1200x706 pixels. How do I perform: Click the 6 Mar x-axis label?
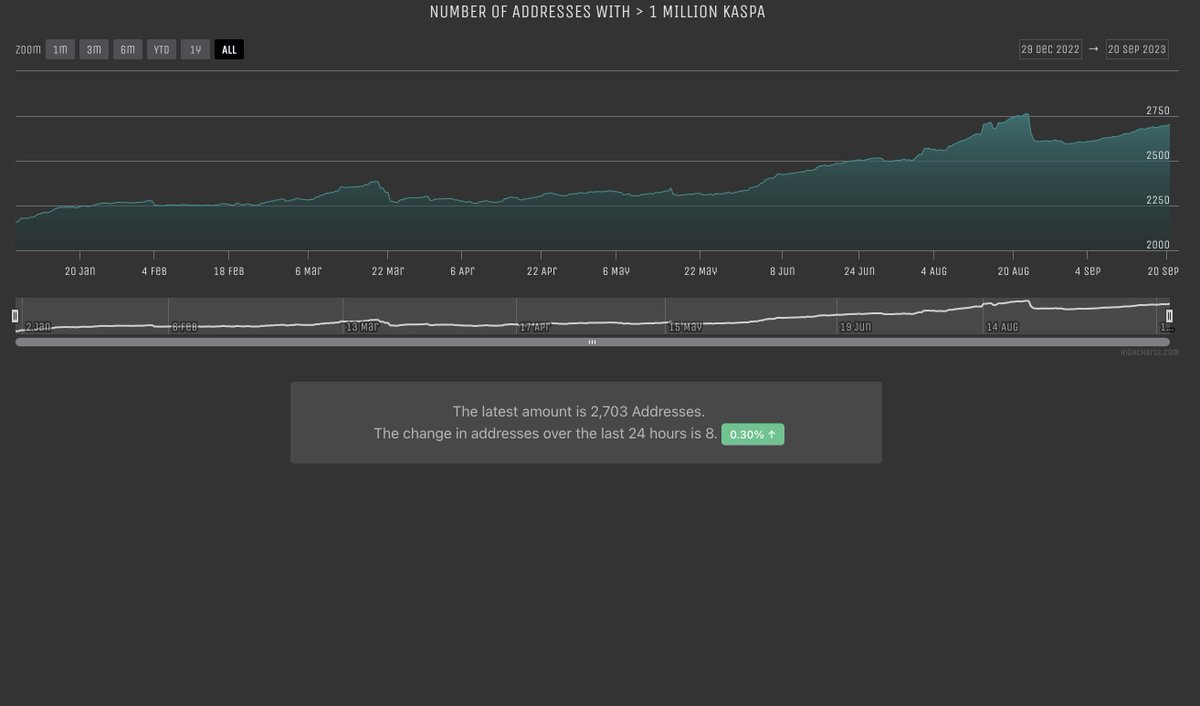[x=308, y=271]
